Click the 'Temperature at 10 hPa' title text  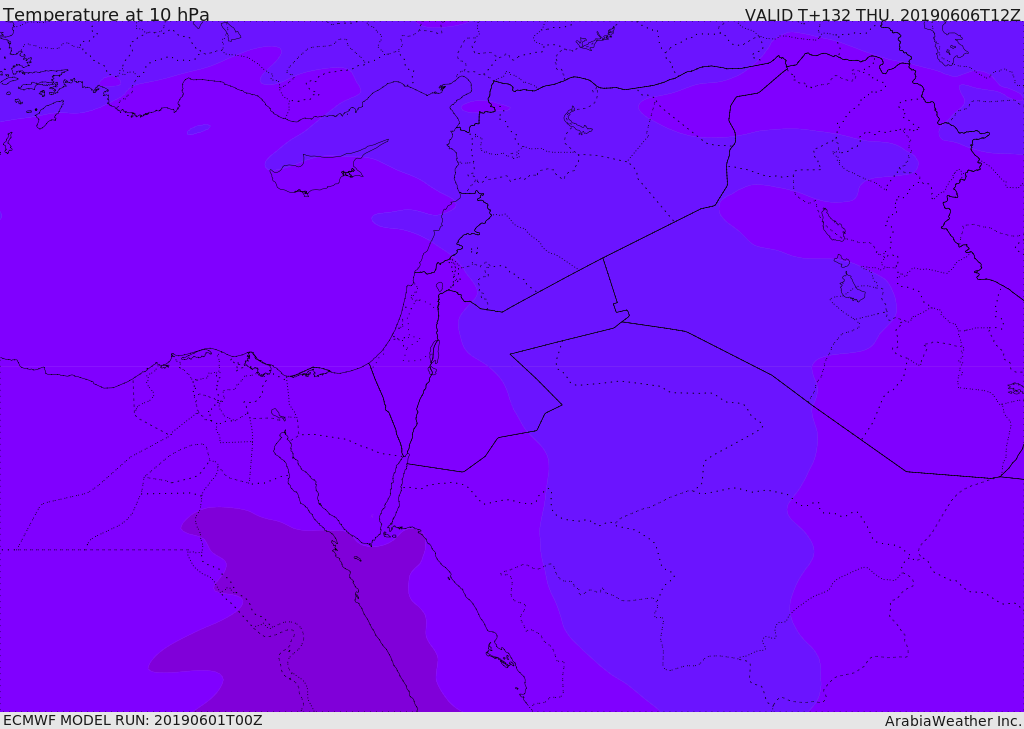coord(106,14)
